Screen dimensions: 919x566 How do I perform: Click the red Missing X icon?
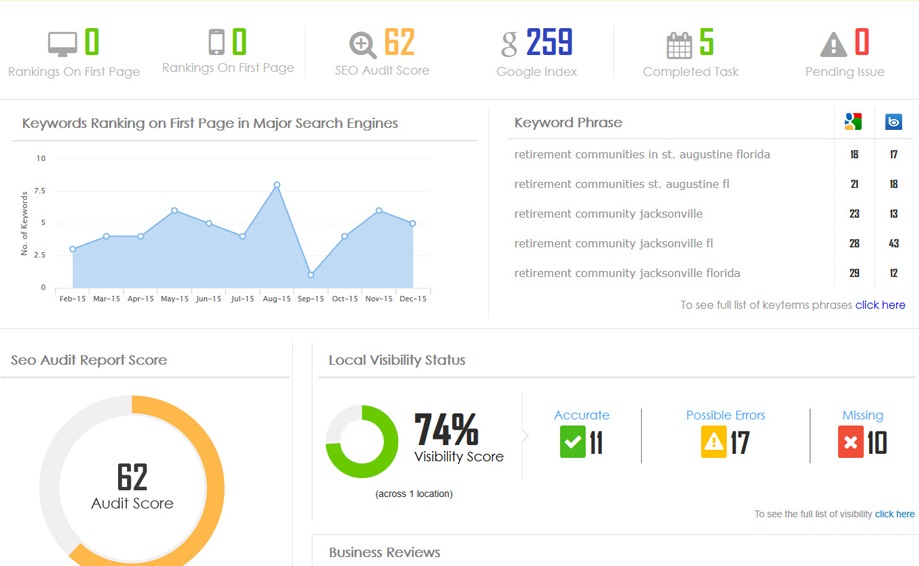[x=850, y=442]
